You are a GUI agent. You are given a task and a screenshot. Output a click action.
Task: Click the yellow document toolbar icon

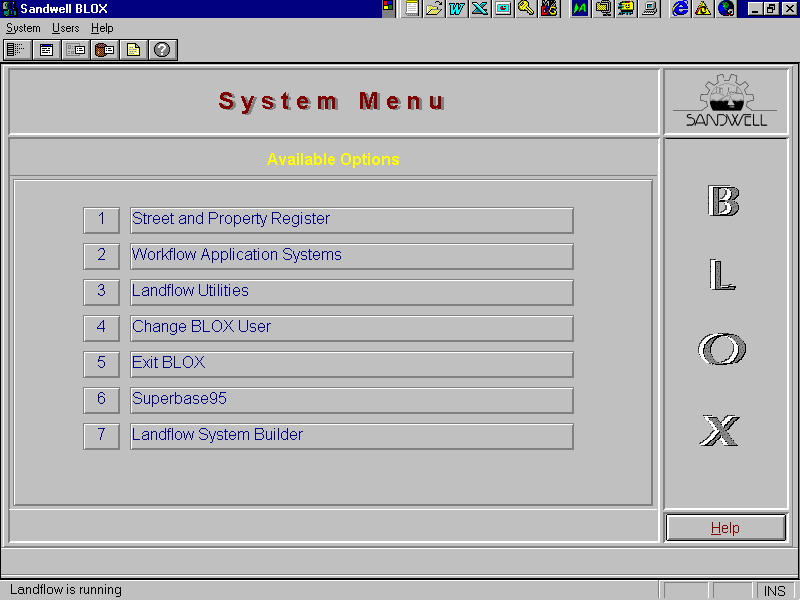[x=134, y=50]
